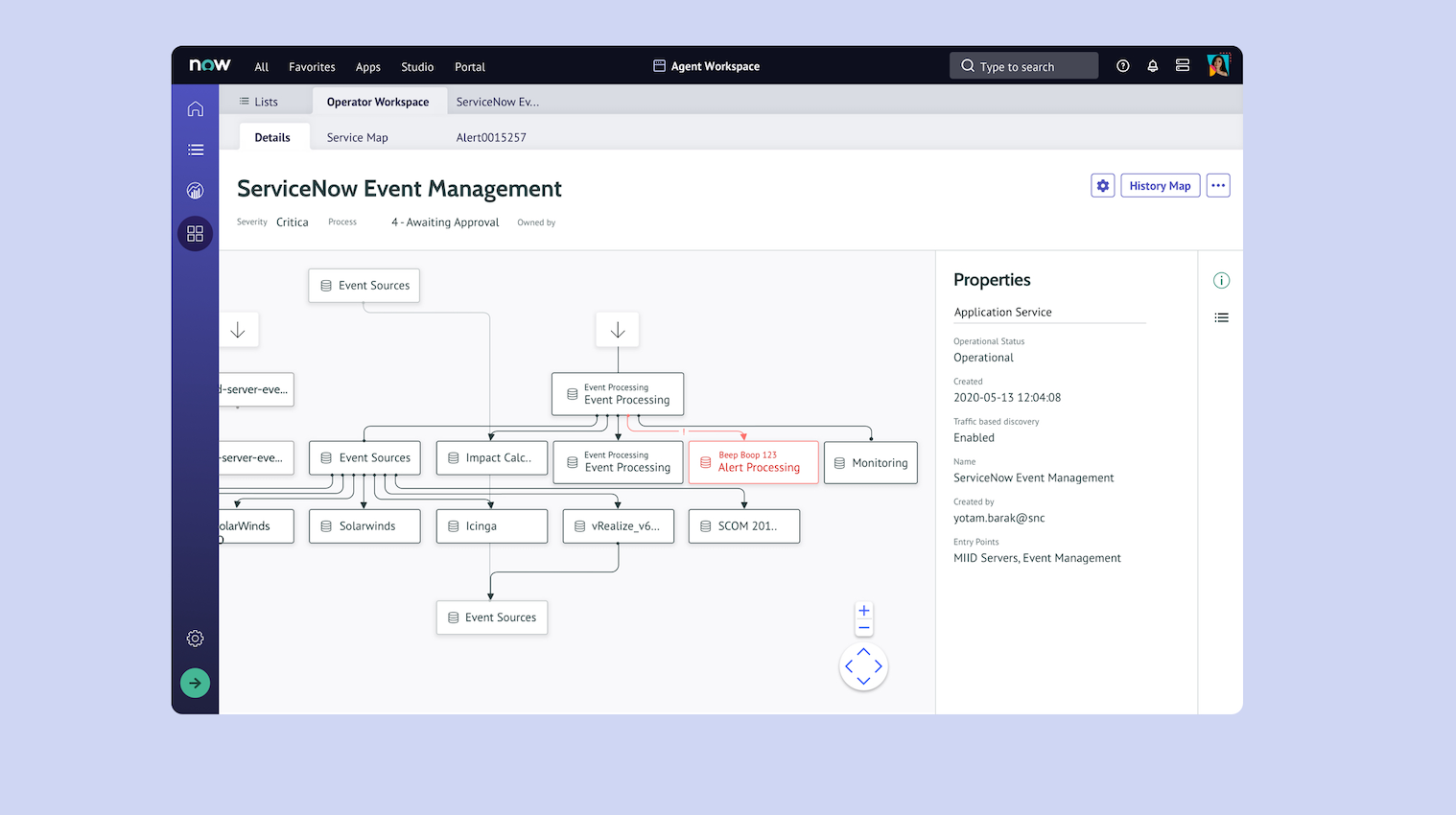Open the Portal menu
Image resolution: width=1456 pixels, height=815 pixels.
pyautogui.click(x=470, y=67)
